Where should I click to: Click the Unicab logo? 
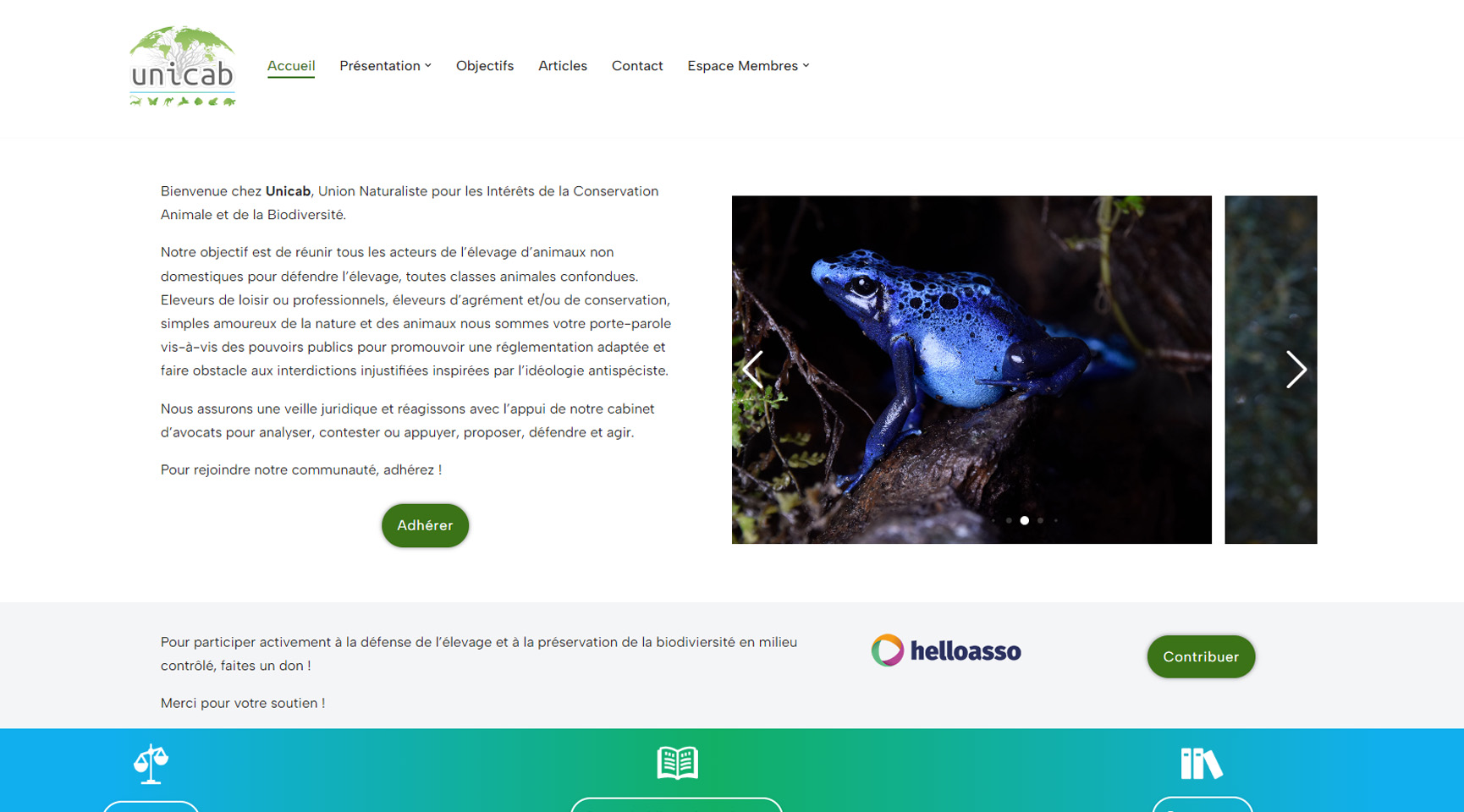(x=182, y=66)
